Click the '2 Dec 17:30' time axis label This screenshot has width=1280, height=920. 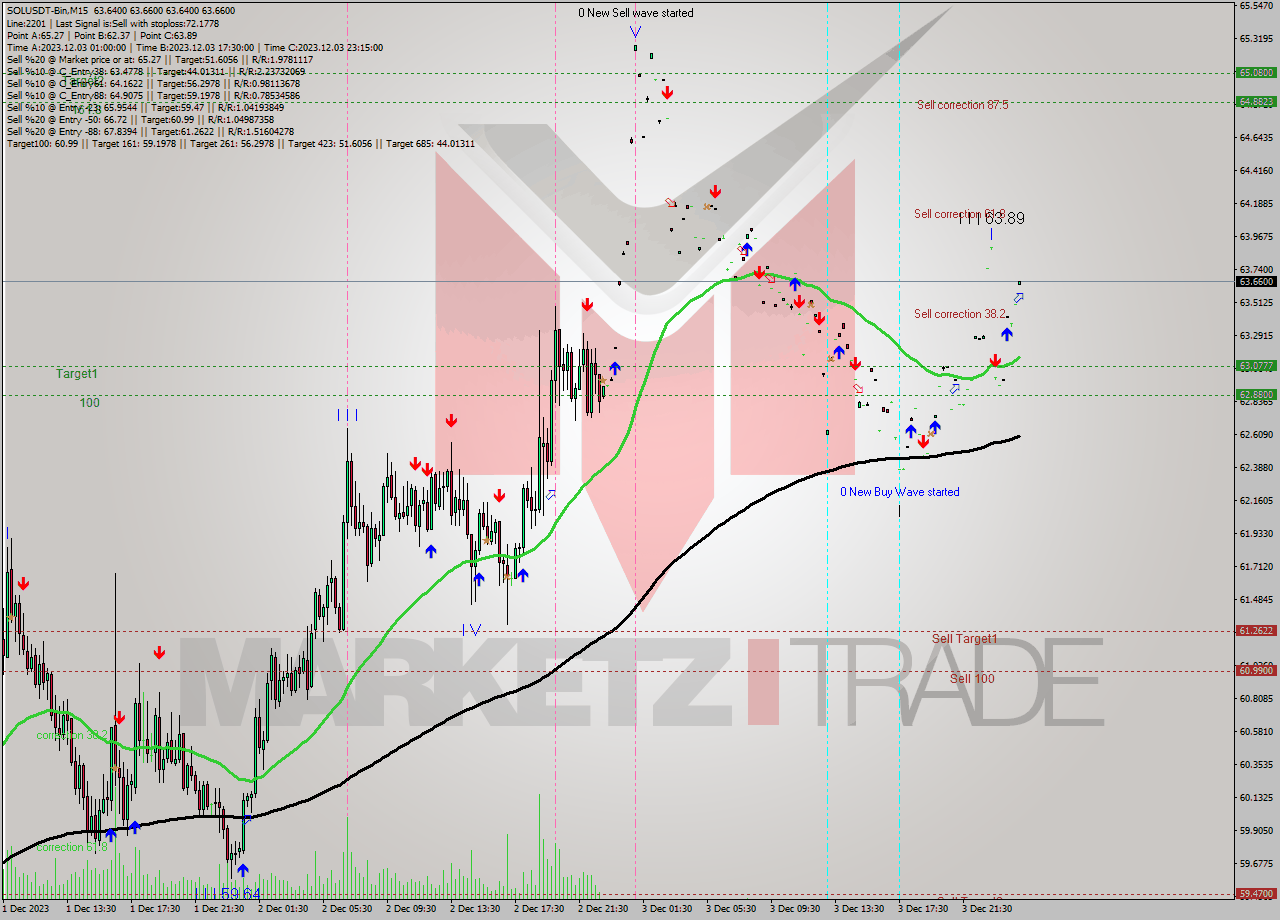540,909
